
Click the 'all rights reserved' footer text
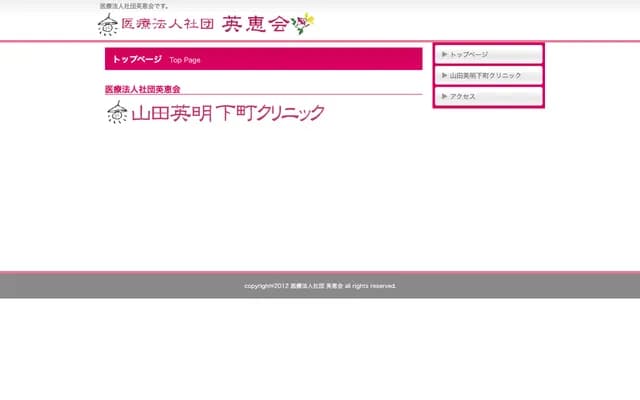click(x=370, y=286)
